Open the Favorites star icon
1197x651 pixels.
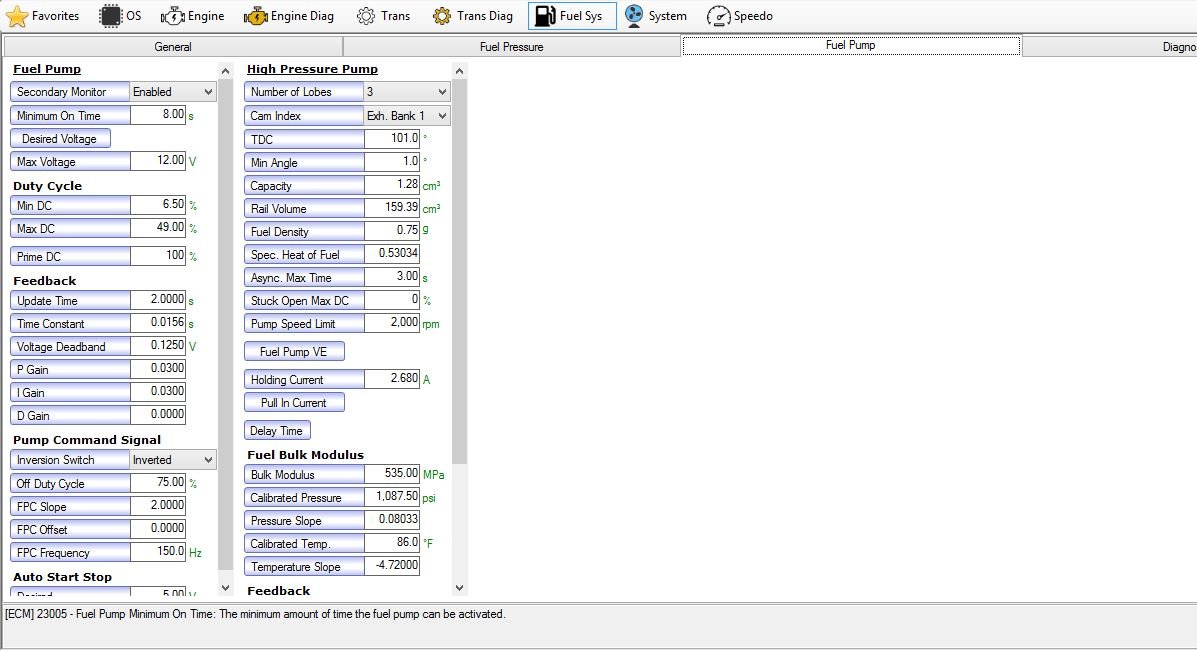[17, 15]
